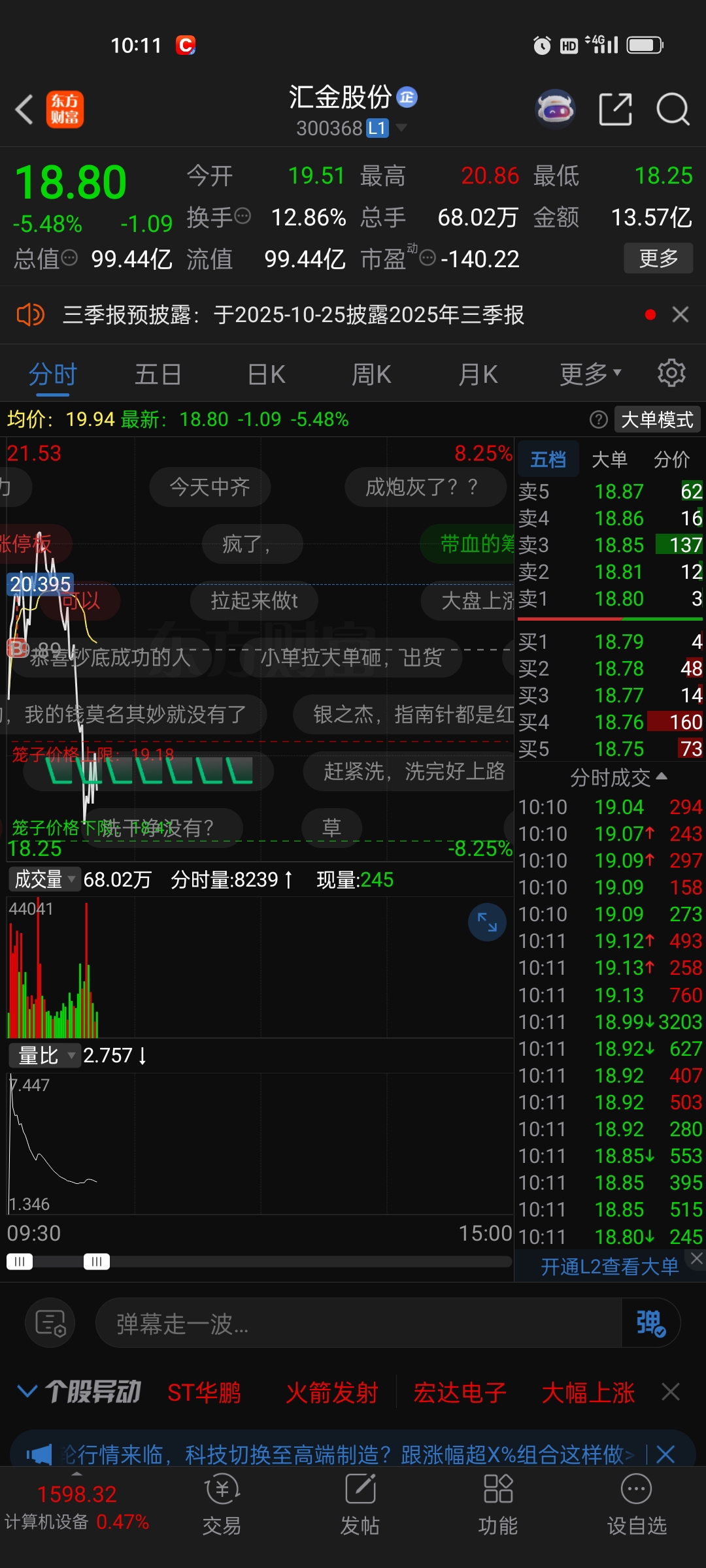Screen dimensions: 706x1568
Task: Select 买1 price 18.79 row
Action: tap(611, 642)
